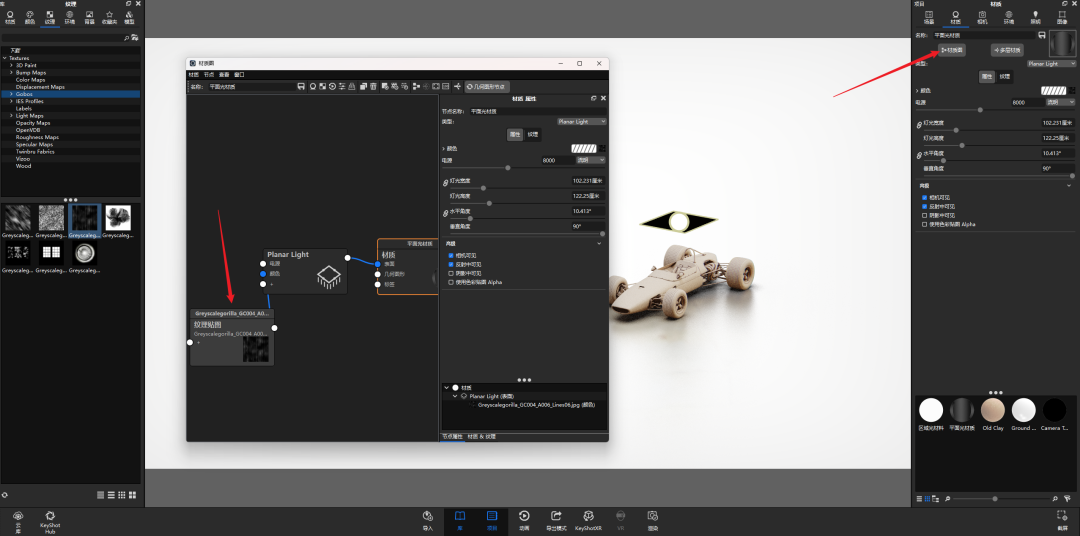
Task: Open Planar Light type dropdown in Material Graph
Action: tap(581, 121)
